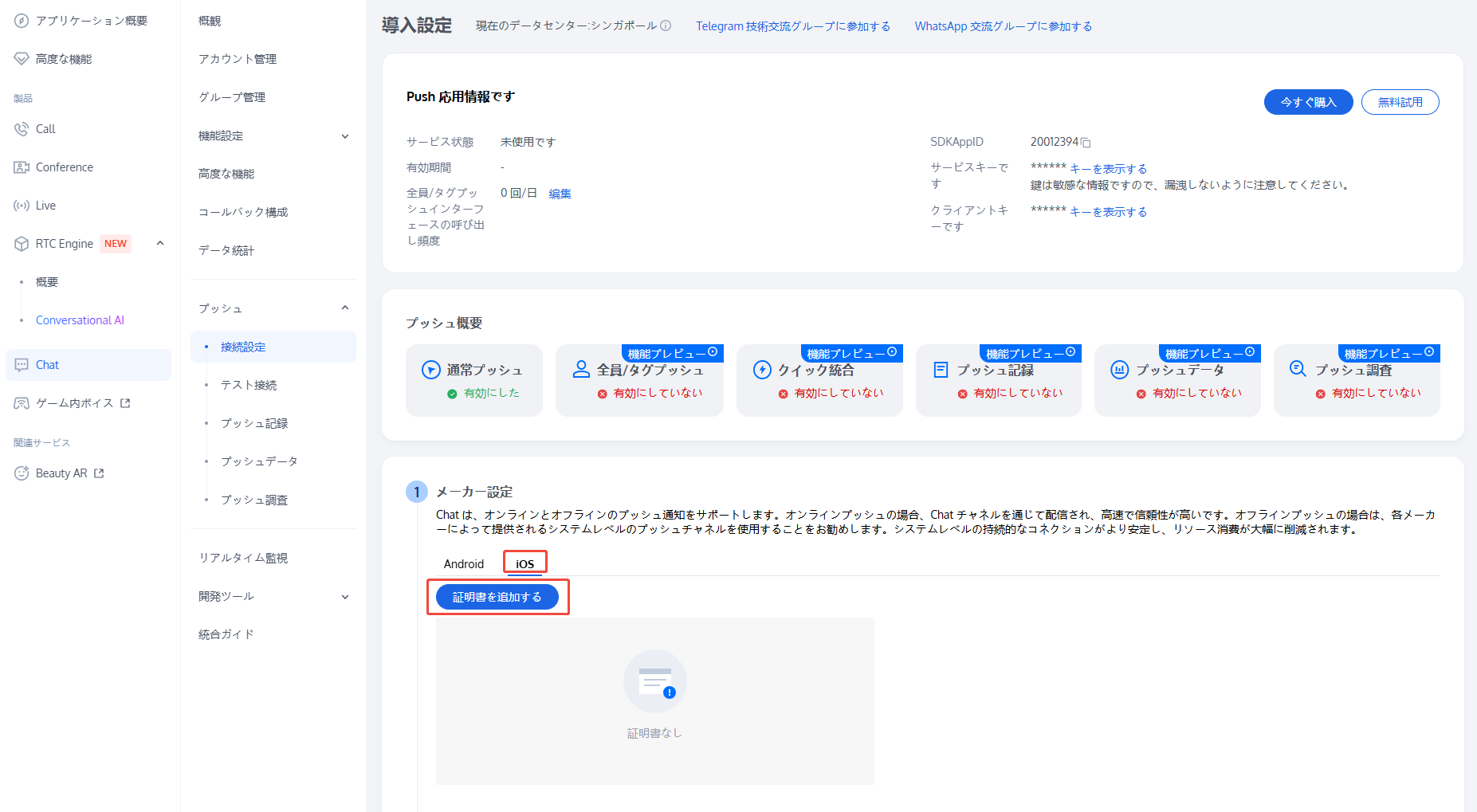Copy the SDKAppID using the copy icon

[1086, 143]
